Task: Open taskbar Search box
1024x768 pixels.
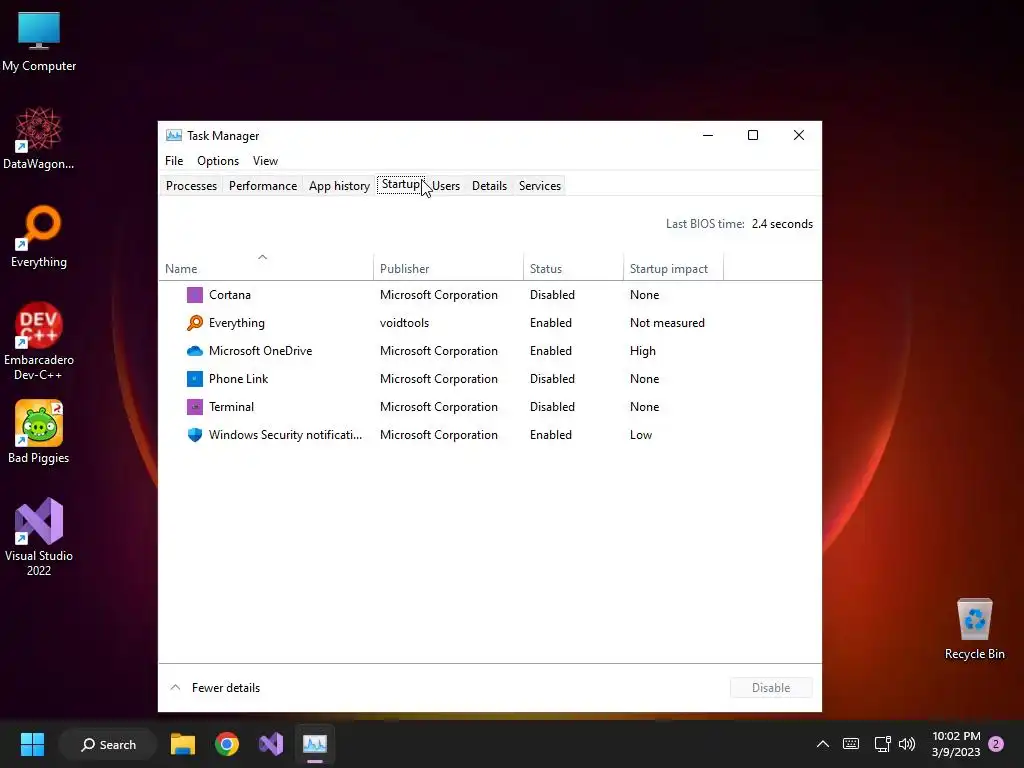Action: tap(108, 744)
